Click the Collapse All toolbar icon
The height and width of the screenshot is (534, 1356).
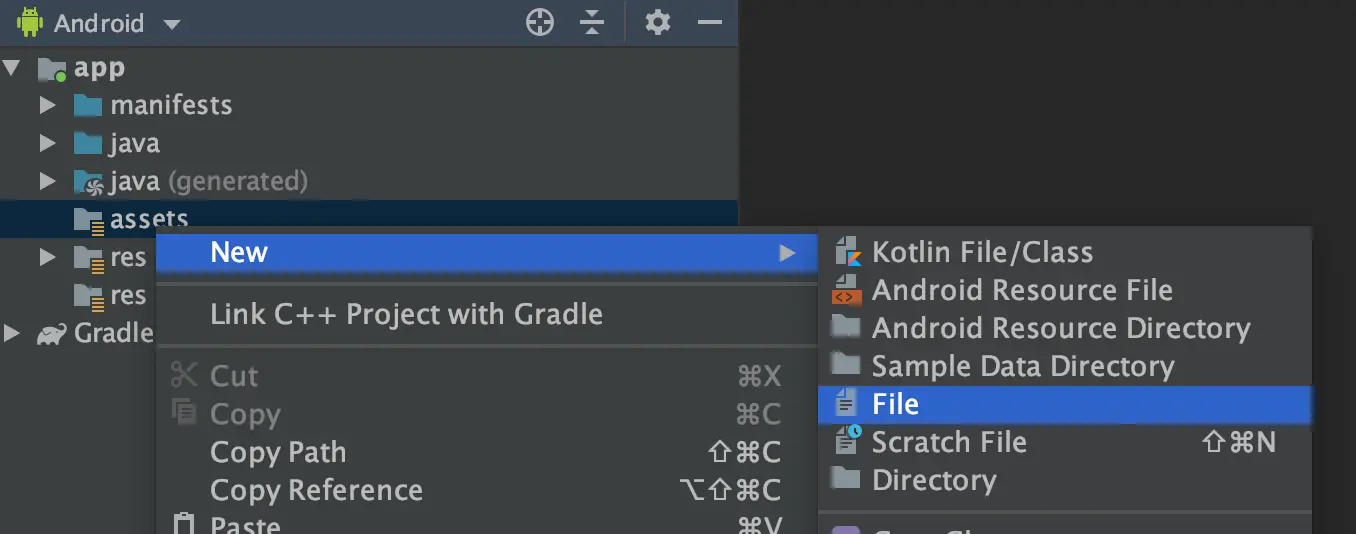[593, 22]
